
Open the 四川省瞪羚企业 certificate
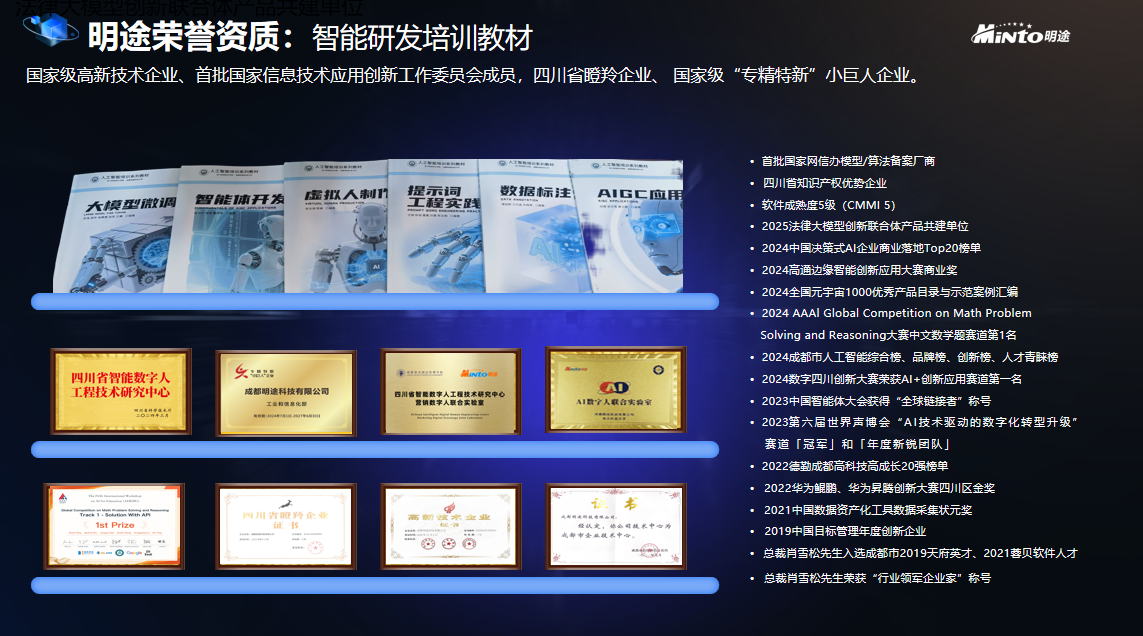coord(286,526)
